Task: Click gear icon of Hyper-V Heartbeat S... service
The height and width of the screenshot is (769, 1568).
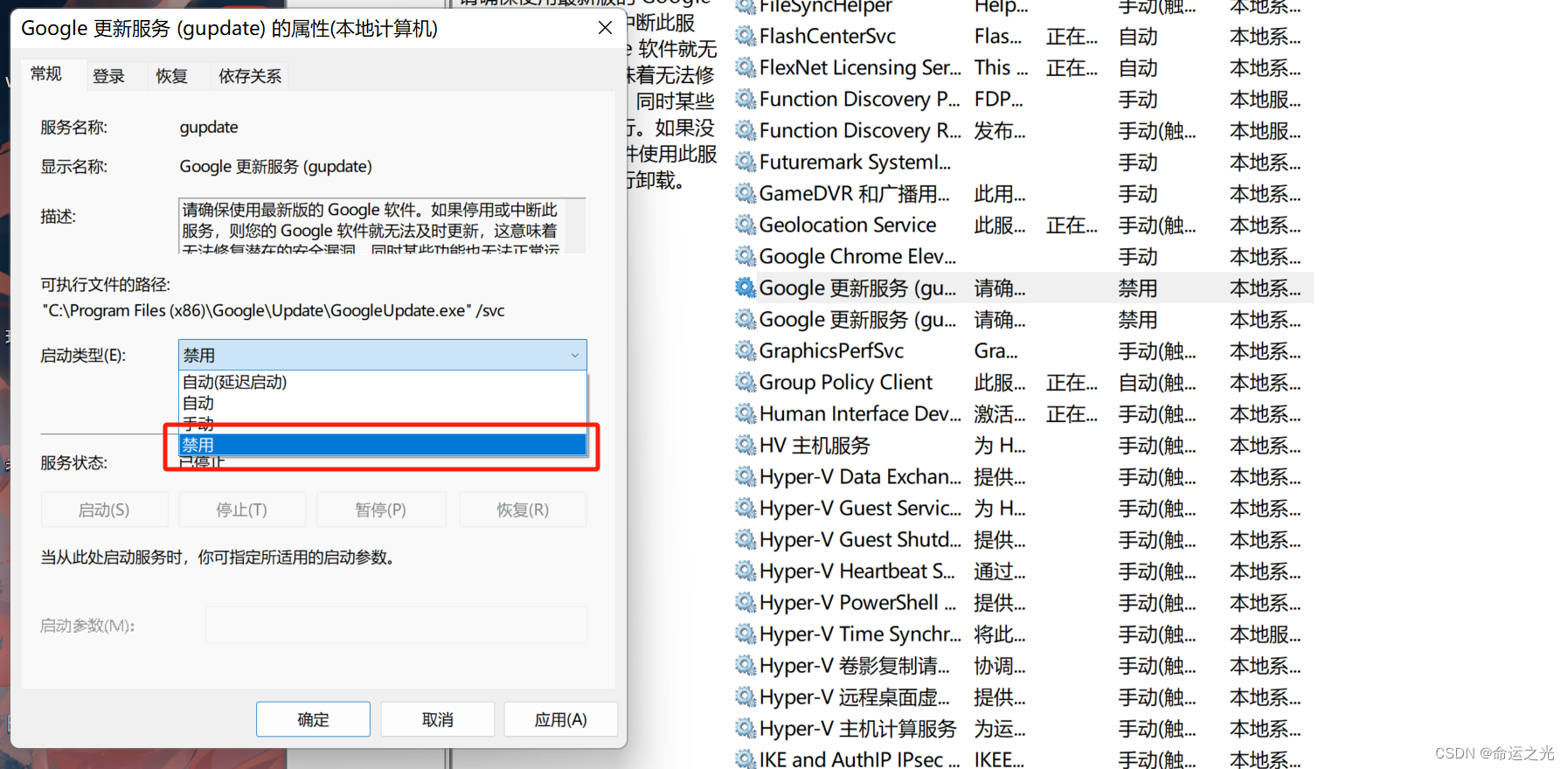Action: [745, 572]
